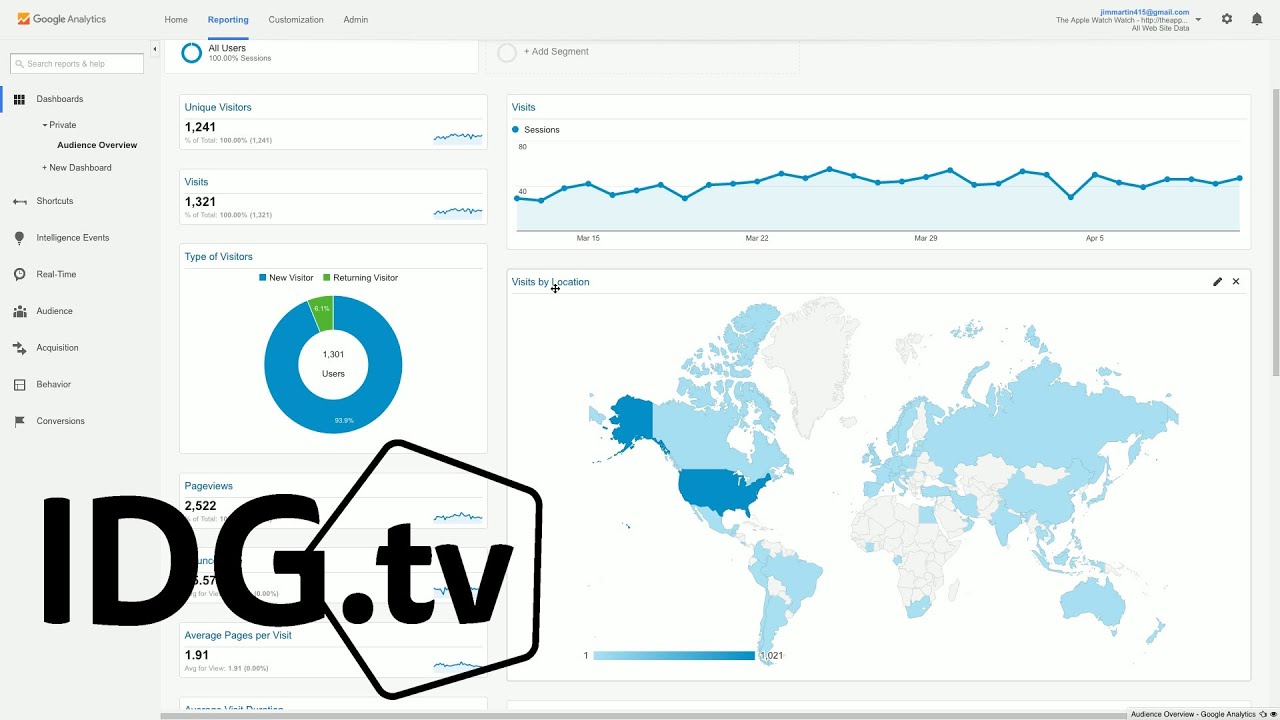This screenshot has width=1280, height=720.
Task: Open the Acquisition reports section
Action: 57,348
